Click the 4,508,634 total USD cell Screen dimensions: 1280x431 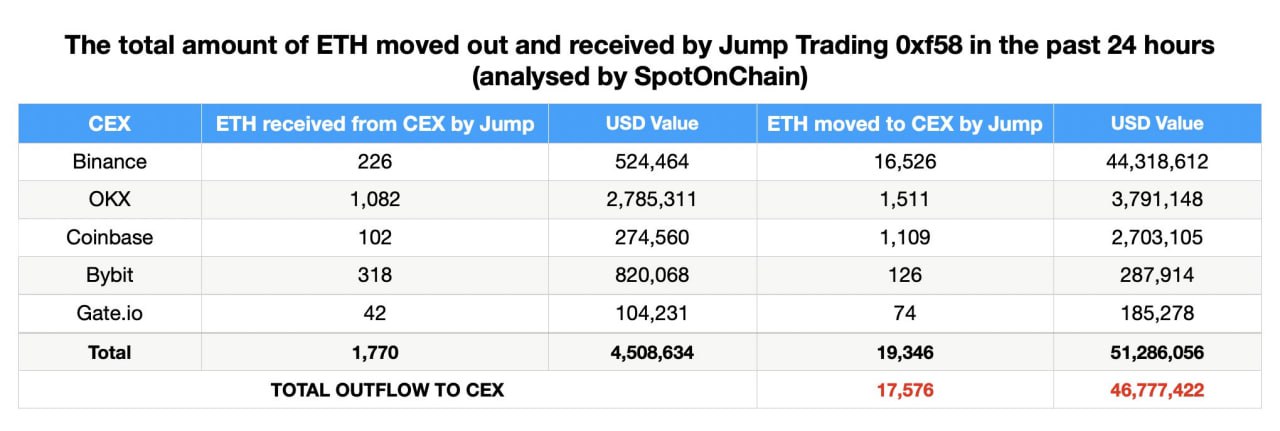(x=652, y=352)
